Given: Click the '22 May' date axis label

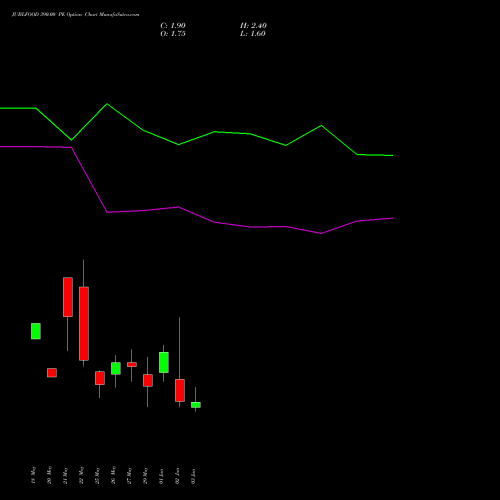Looking at the screenshot, I should coord(81,475).
